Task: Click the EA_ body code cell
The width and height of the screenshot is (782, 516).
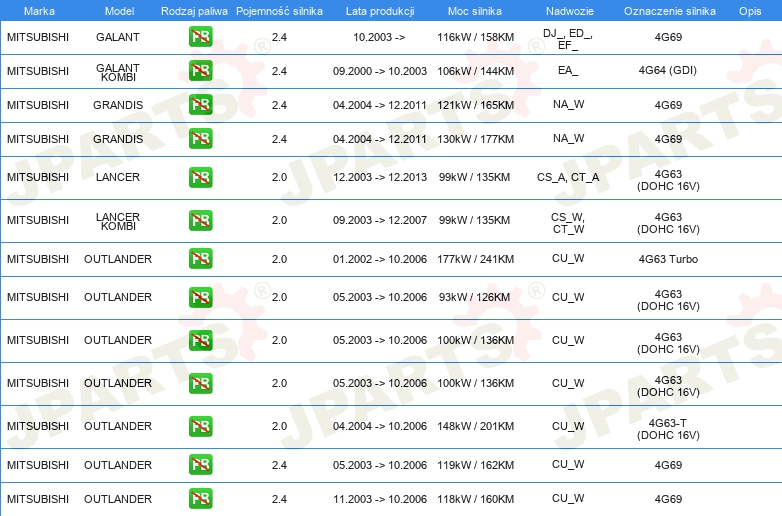Action: [x=568, y=70]
